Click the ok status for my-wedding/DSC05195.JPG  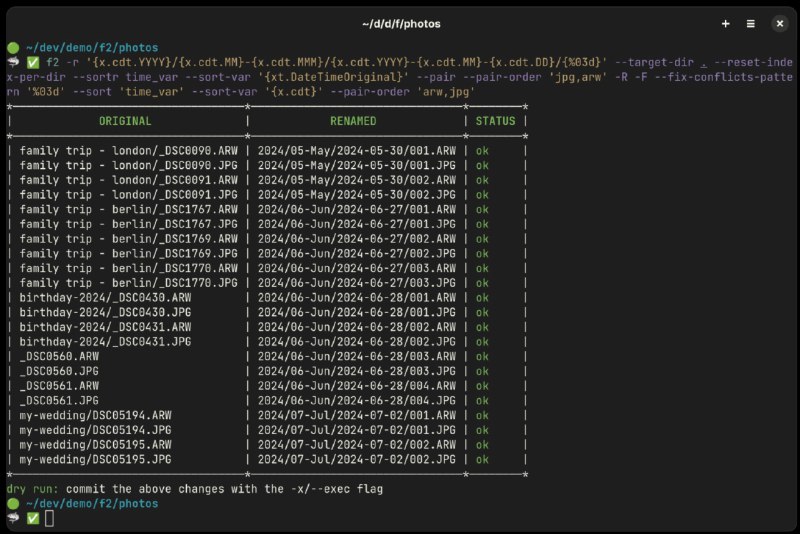coord(482,459)
